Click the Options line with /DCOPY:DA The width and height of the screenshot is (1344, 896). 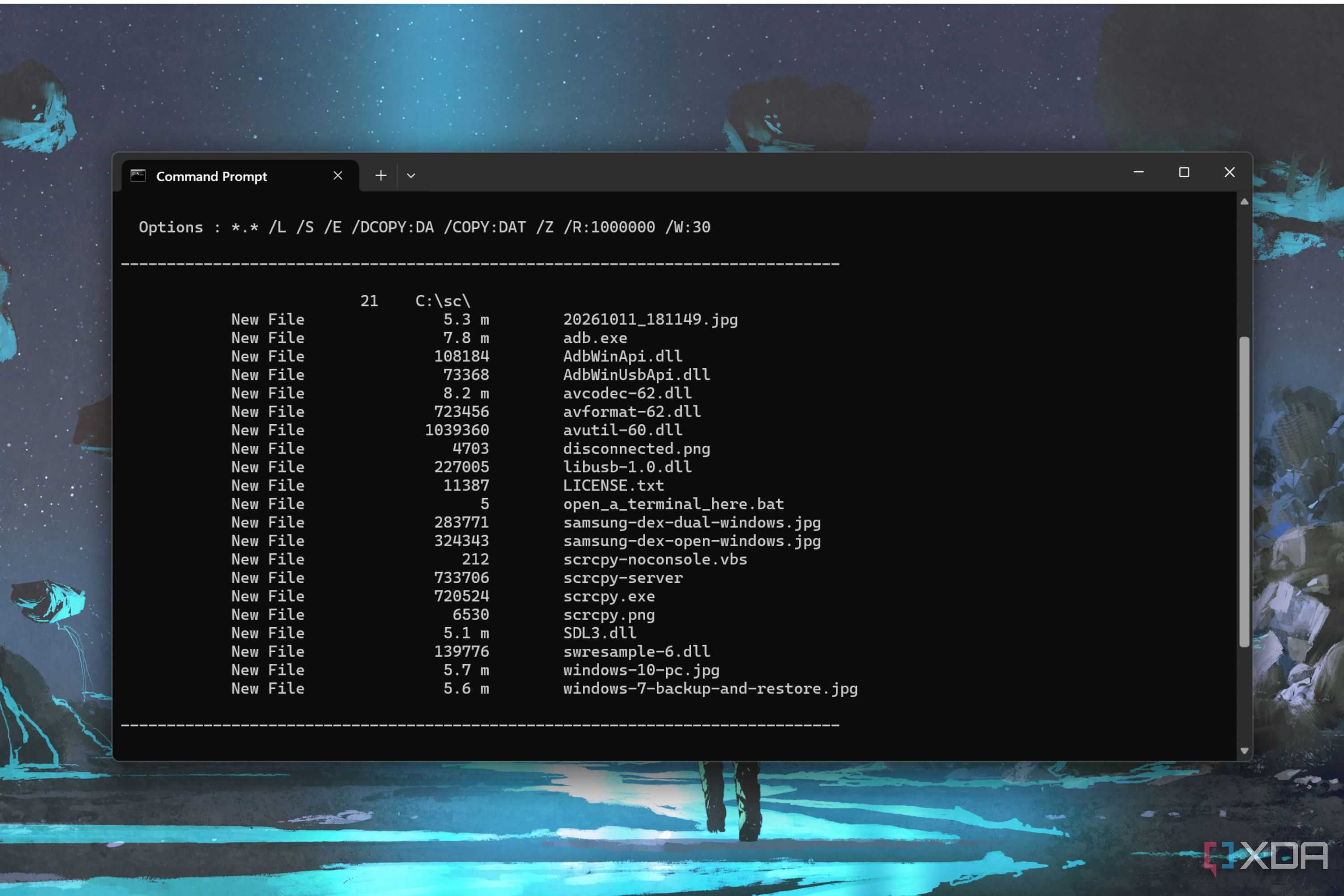(425, 228)
